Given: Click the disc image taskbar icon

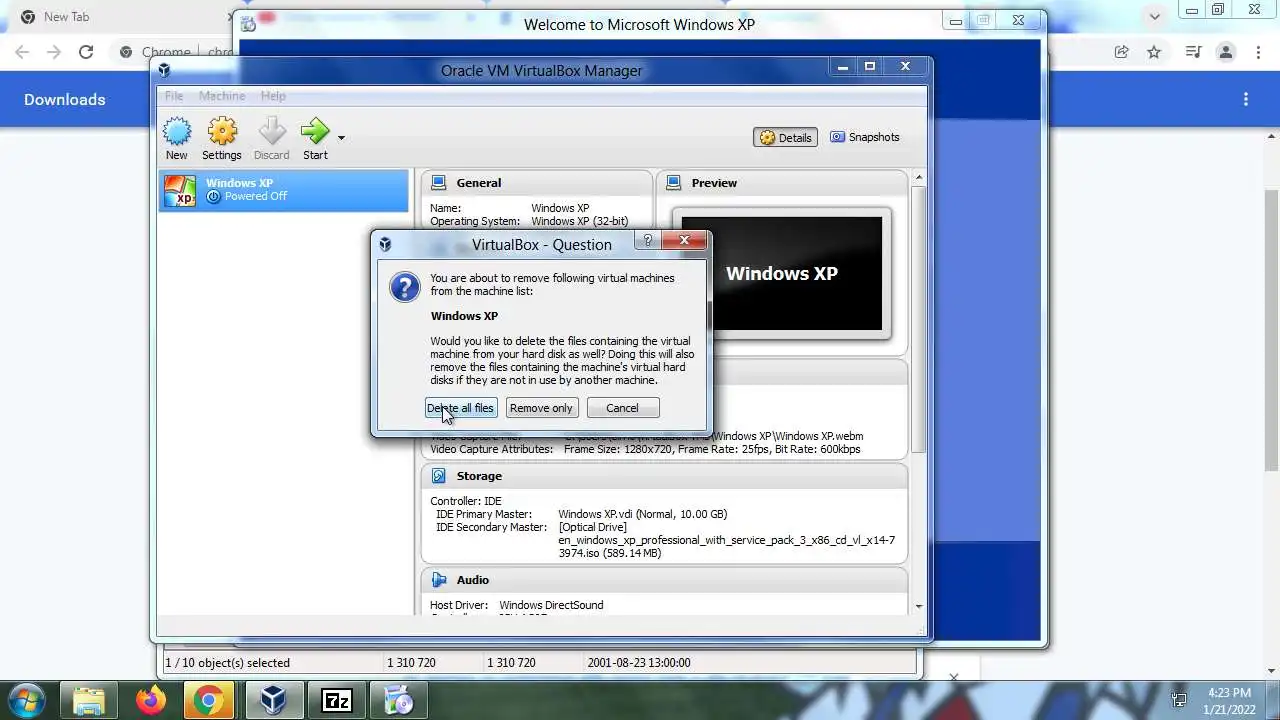Looking at the screenshot, I should coord(399,700).
